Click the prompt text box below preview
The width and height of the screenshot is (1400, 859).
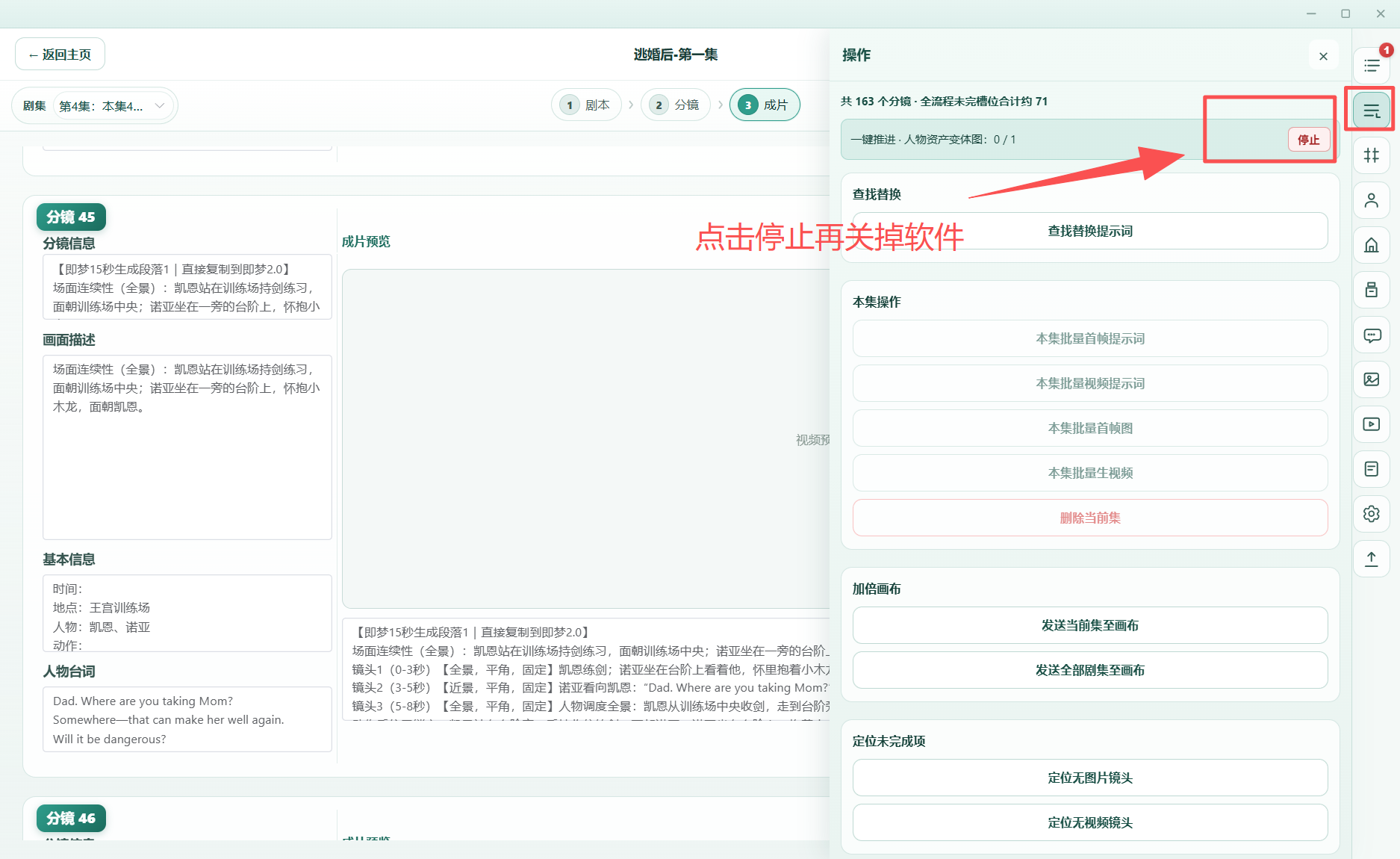586,669
